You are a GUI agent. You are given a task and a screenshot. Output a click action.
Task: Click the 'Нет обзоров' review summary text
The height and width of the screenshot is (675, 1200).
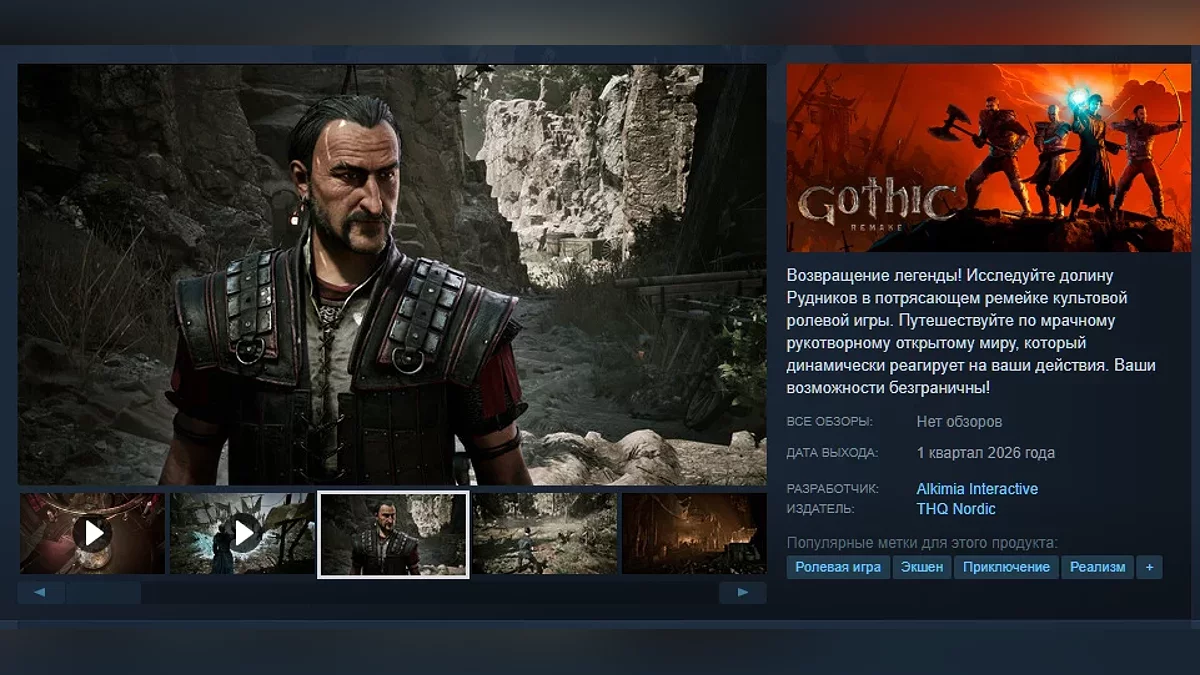coord(959,422)
